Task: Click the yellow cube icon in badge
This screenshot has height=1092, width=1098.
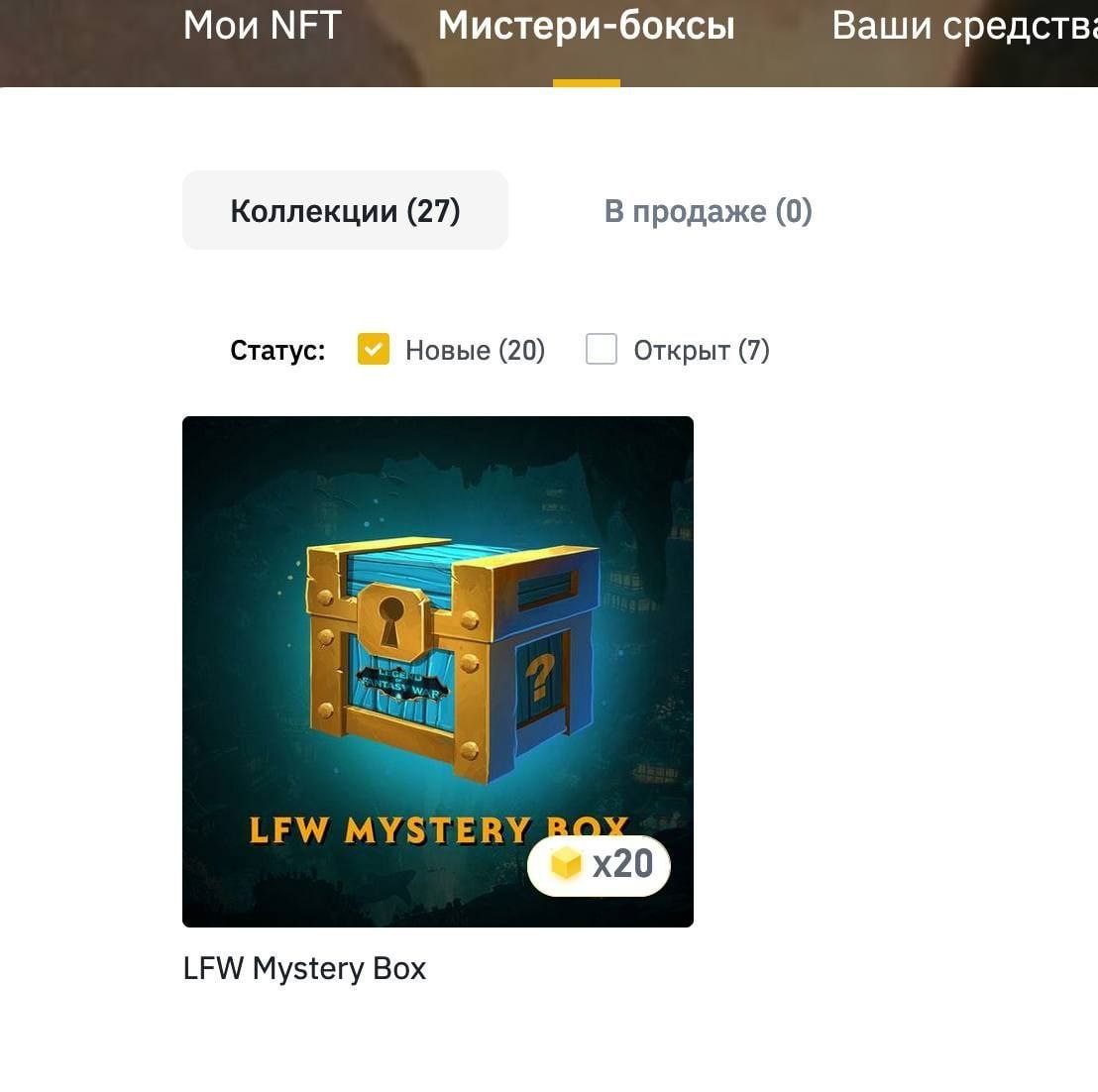Action: (x=566, y=864)
